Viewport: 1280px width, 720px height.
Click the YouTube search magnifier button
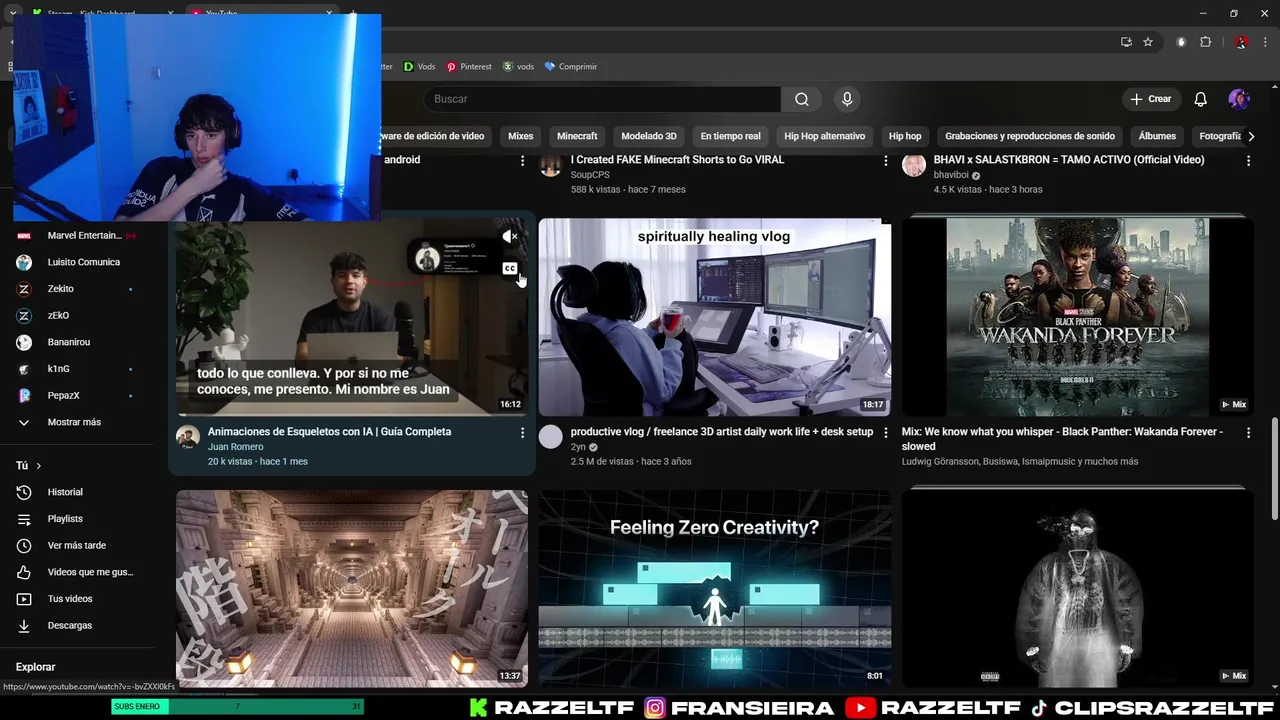pyautogui.click(x=802, y=99)
